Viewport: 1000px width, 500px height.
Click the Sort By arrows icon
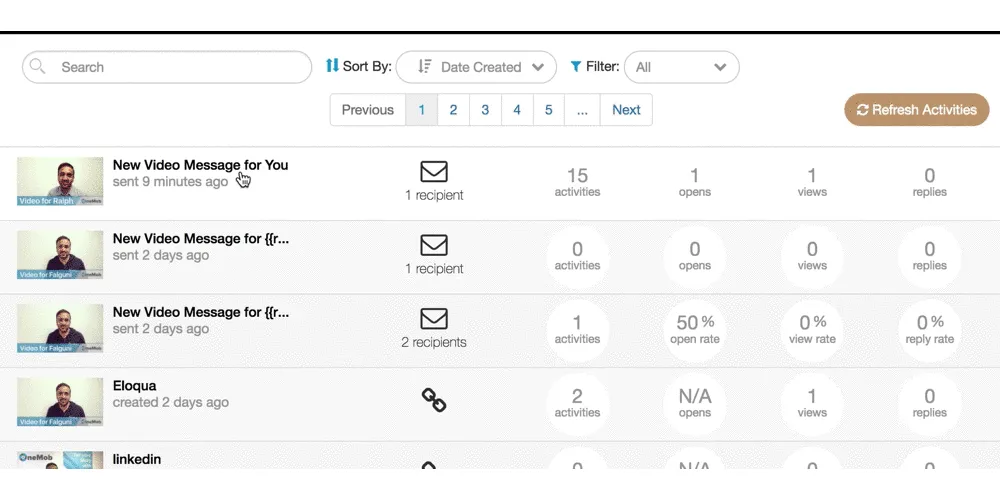332,65
